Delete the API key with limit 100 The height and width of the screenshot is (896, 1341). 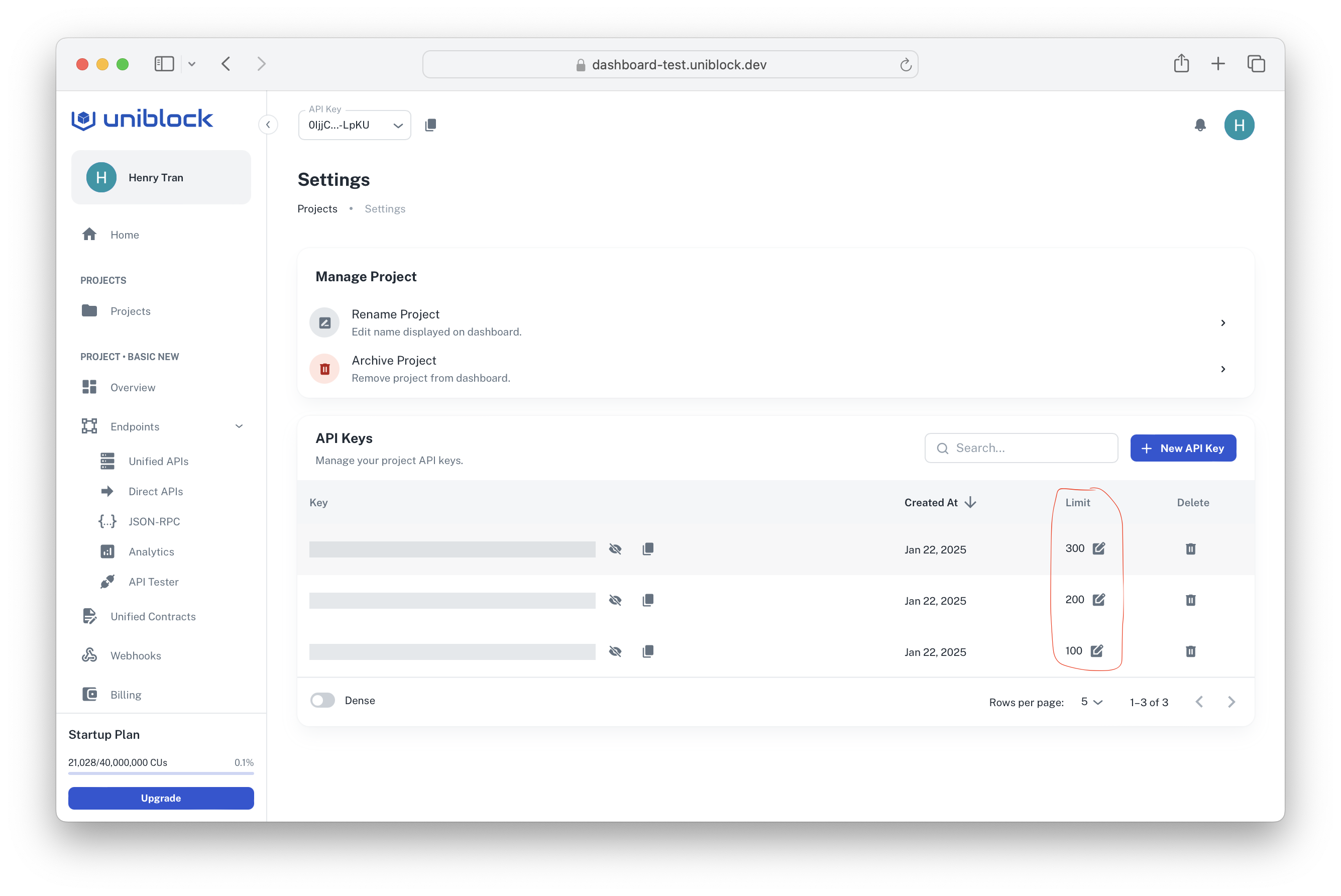click(1191, 651)
